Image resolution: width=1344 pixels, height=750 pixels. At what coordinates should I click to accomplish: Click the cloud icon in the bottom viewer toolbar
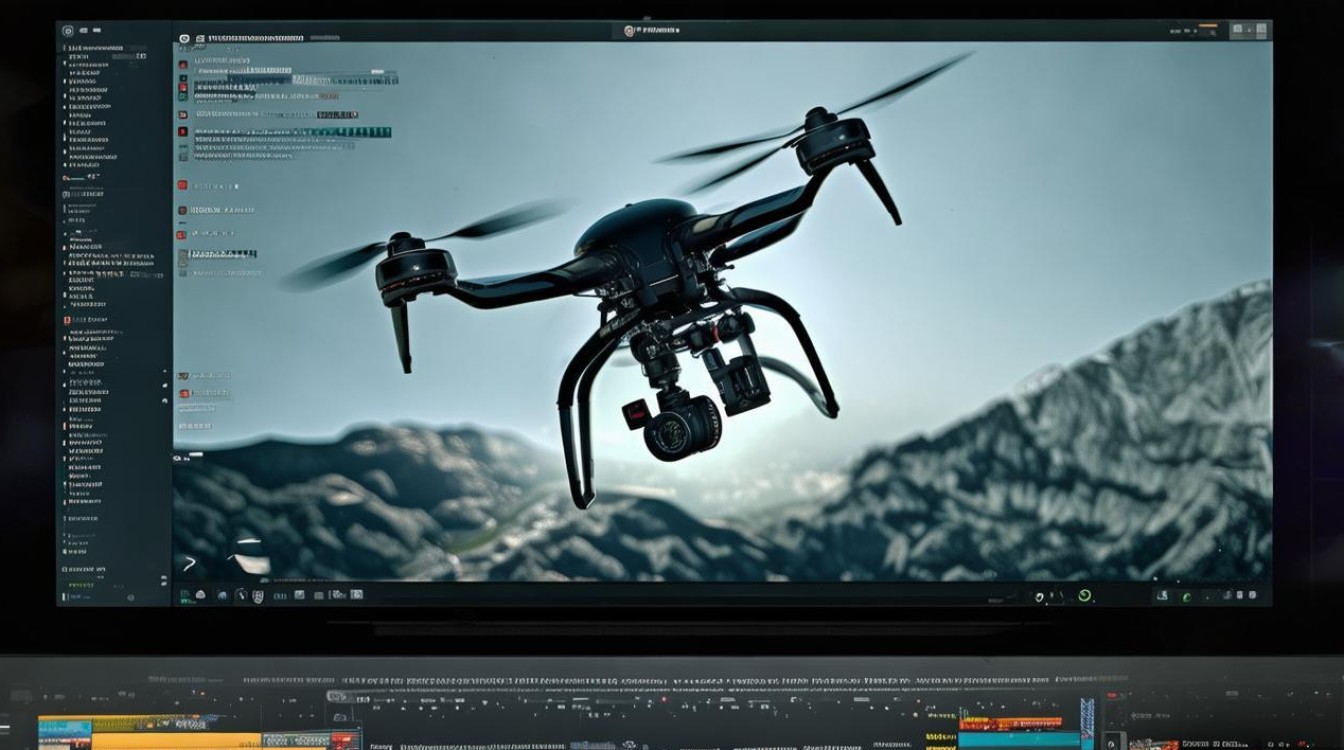tap(201, 595)
